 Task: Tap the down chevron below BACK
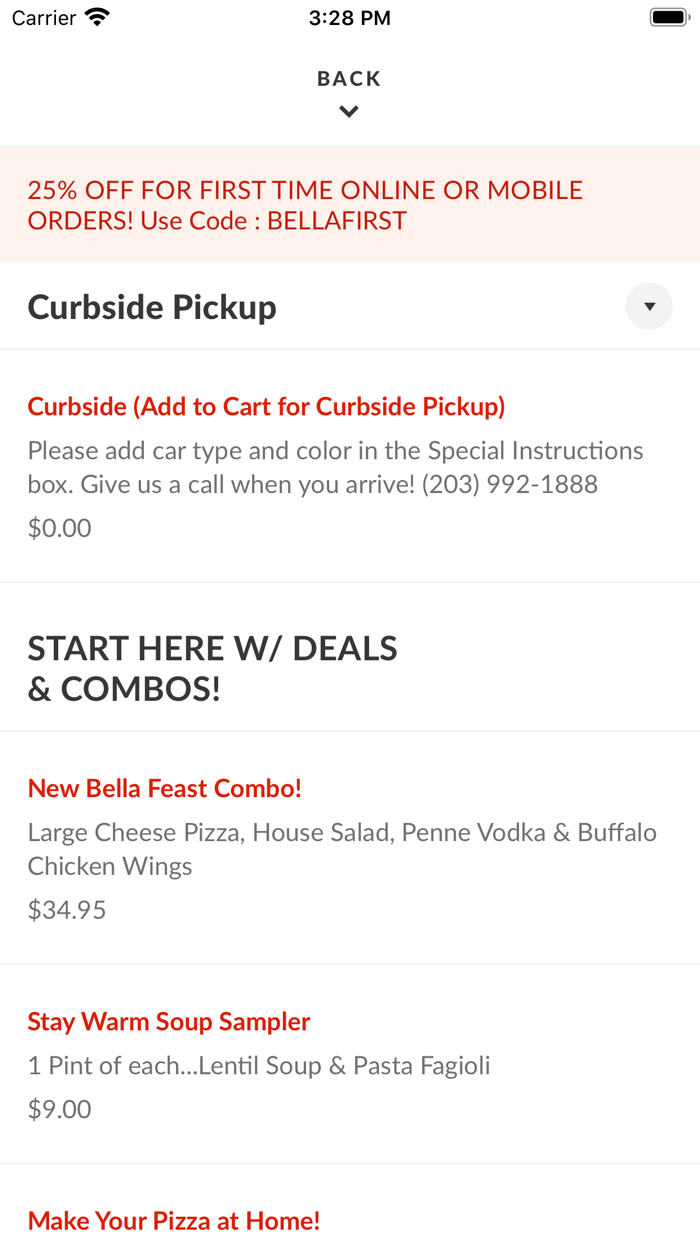(x=349, y=112)
